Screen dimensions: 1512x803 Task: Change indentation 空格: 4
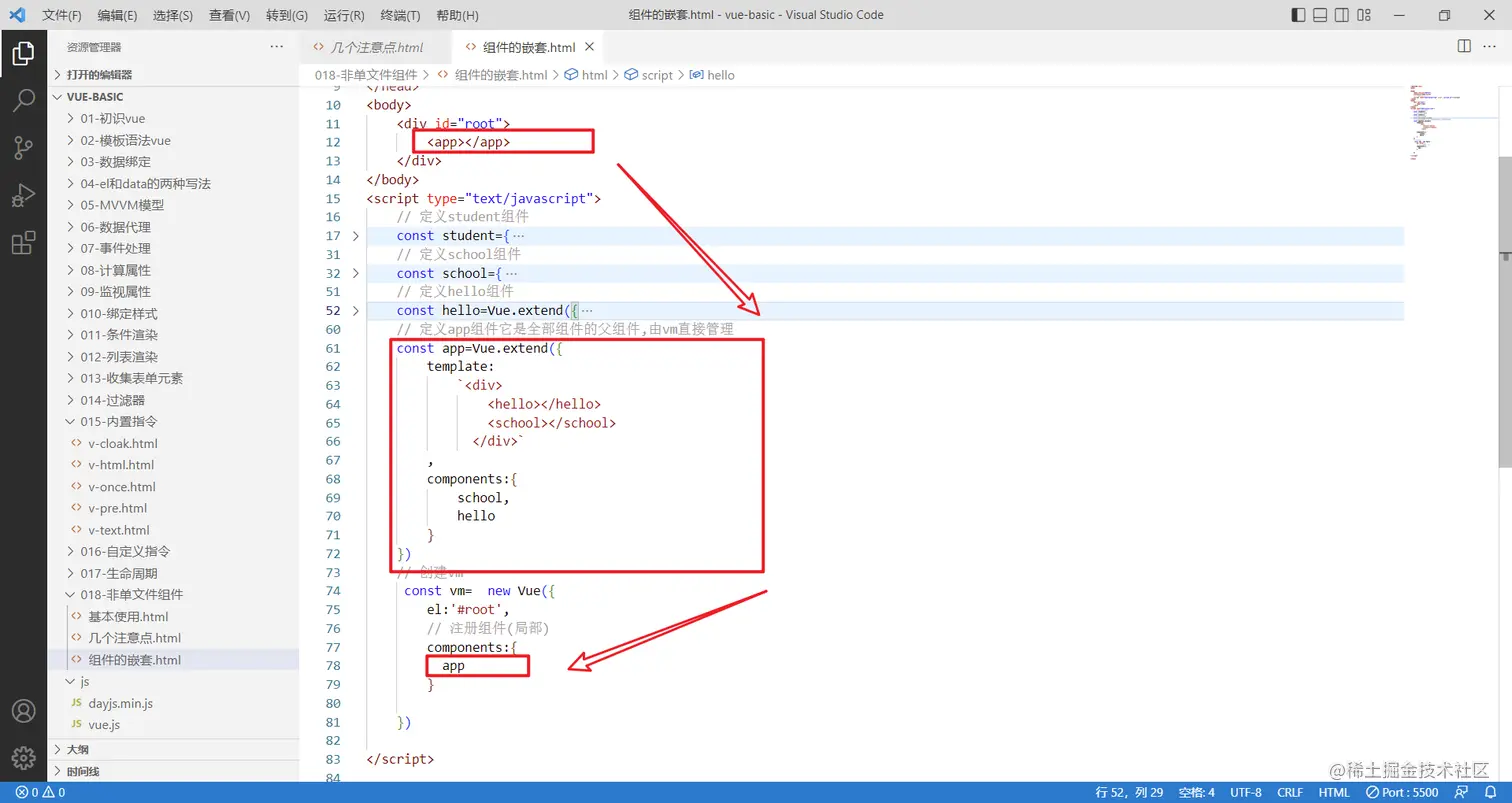[1196, 792]
